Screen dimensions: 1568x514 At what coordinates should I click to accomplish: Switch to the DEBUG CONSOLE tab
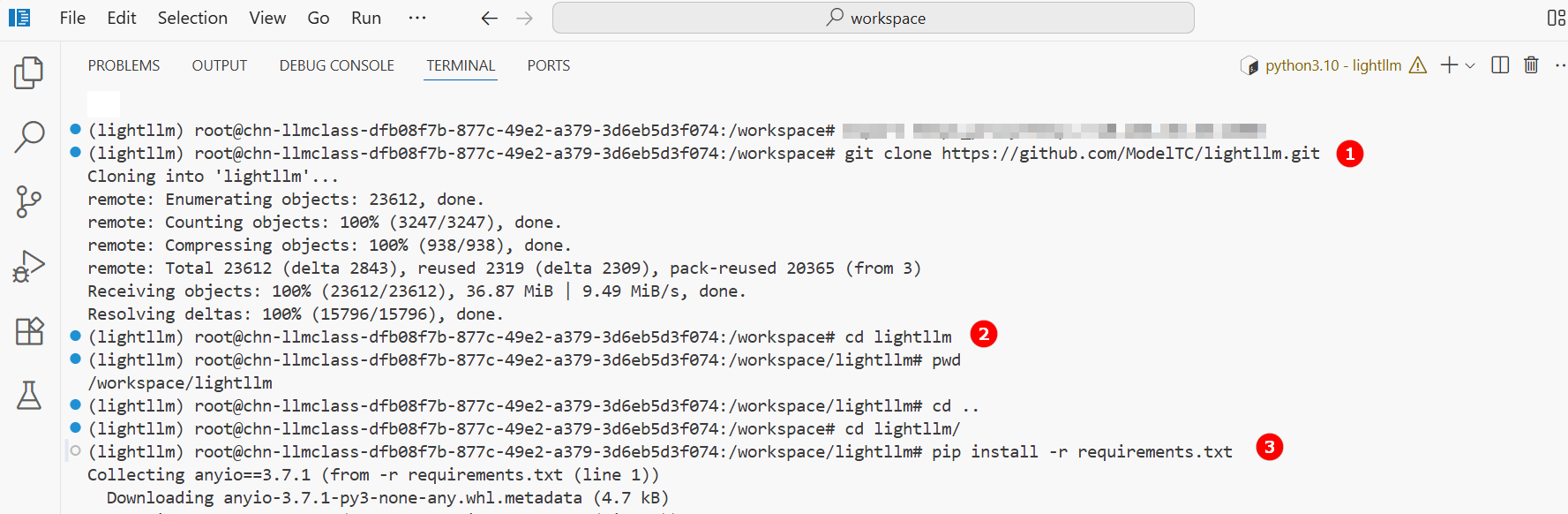click(x=336, y=65)
